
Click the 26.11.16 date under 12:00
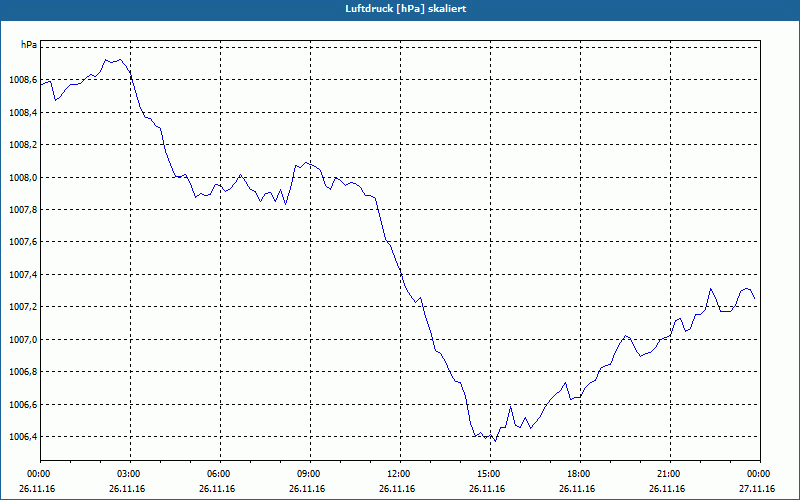pos(397,489)
